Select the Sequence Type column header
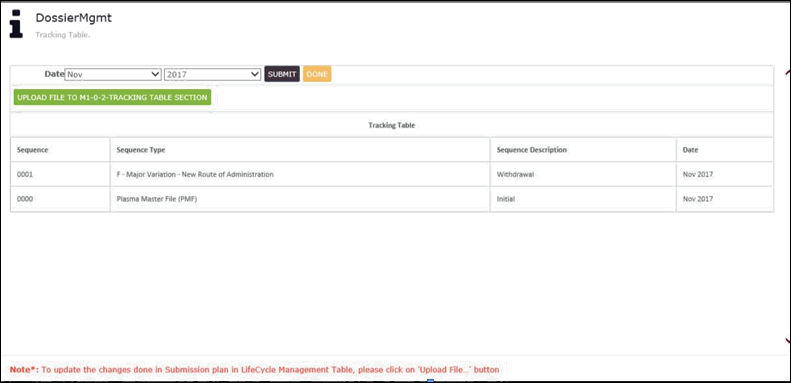This screenshot has width=791, height=383. point(300,150)
